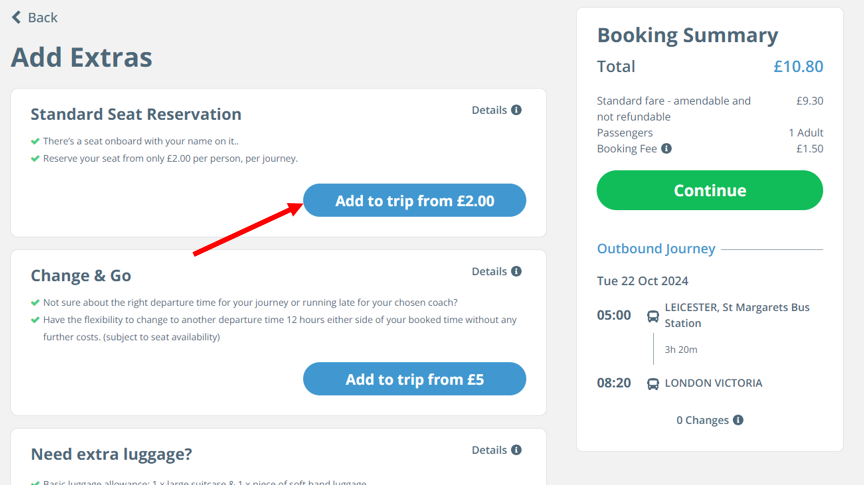The height and width of the screenshot is (485, 864).
Task: Click info icon beside Change & Go Details
Action: pyautogui.click(x=516, y=271)
